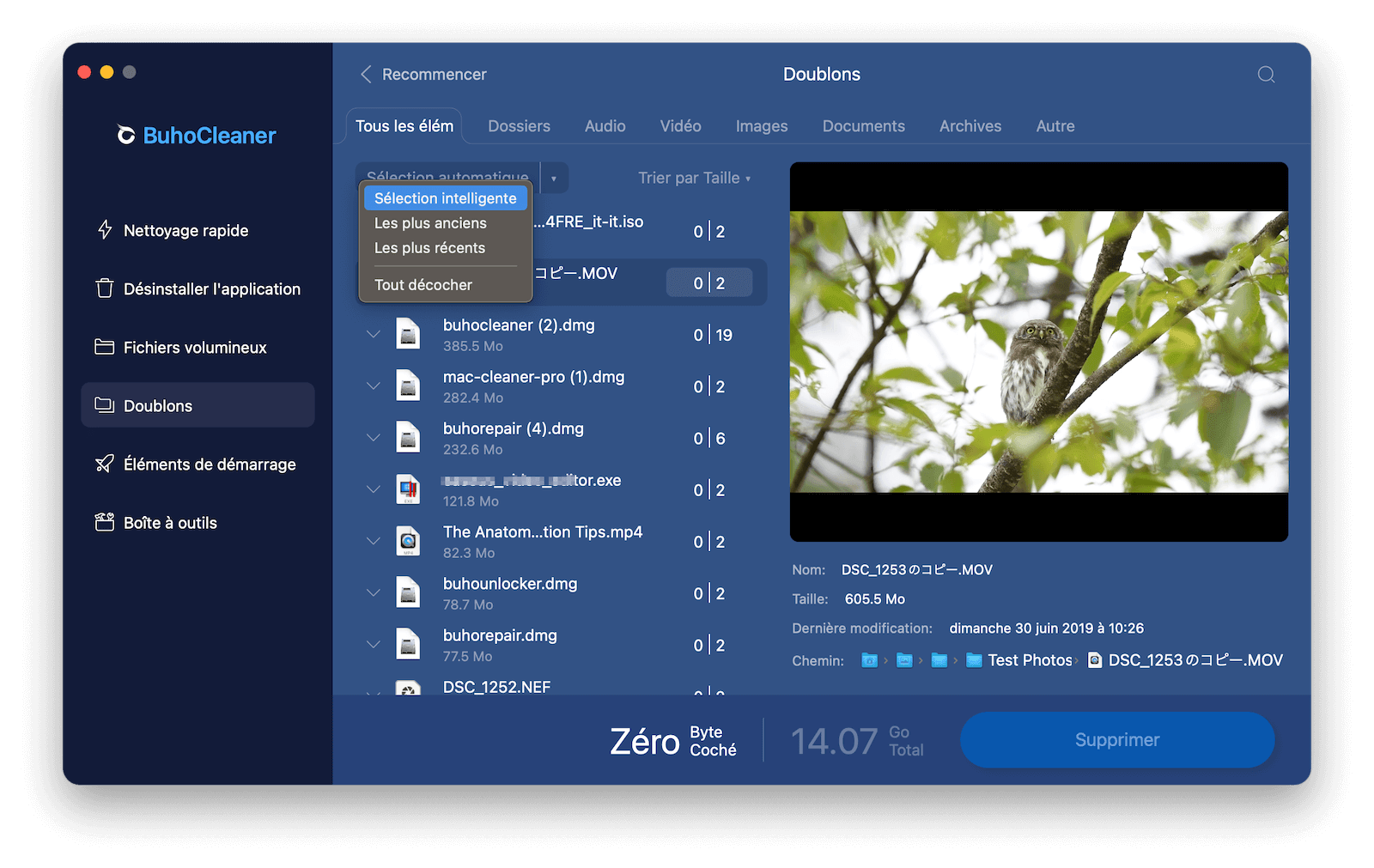Viewport: 1374px width, 868px height.
Task: Expand the buhounlocker.dmg group
Action: [373, 592]
